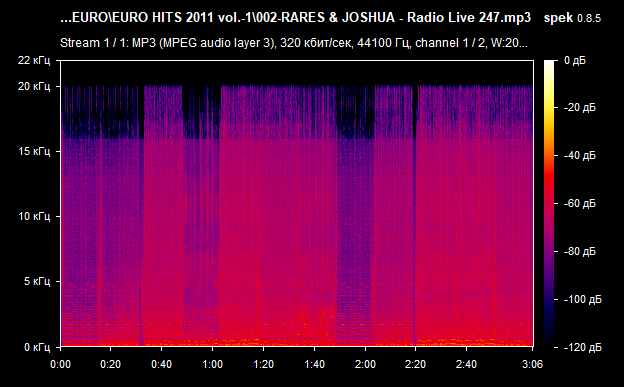Click the '0:20' time axis label
Image resolution: width=624 pixels, height=387 pixels.
[x=111, y=364]
